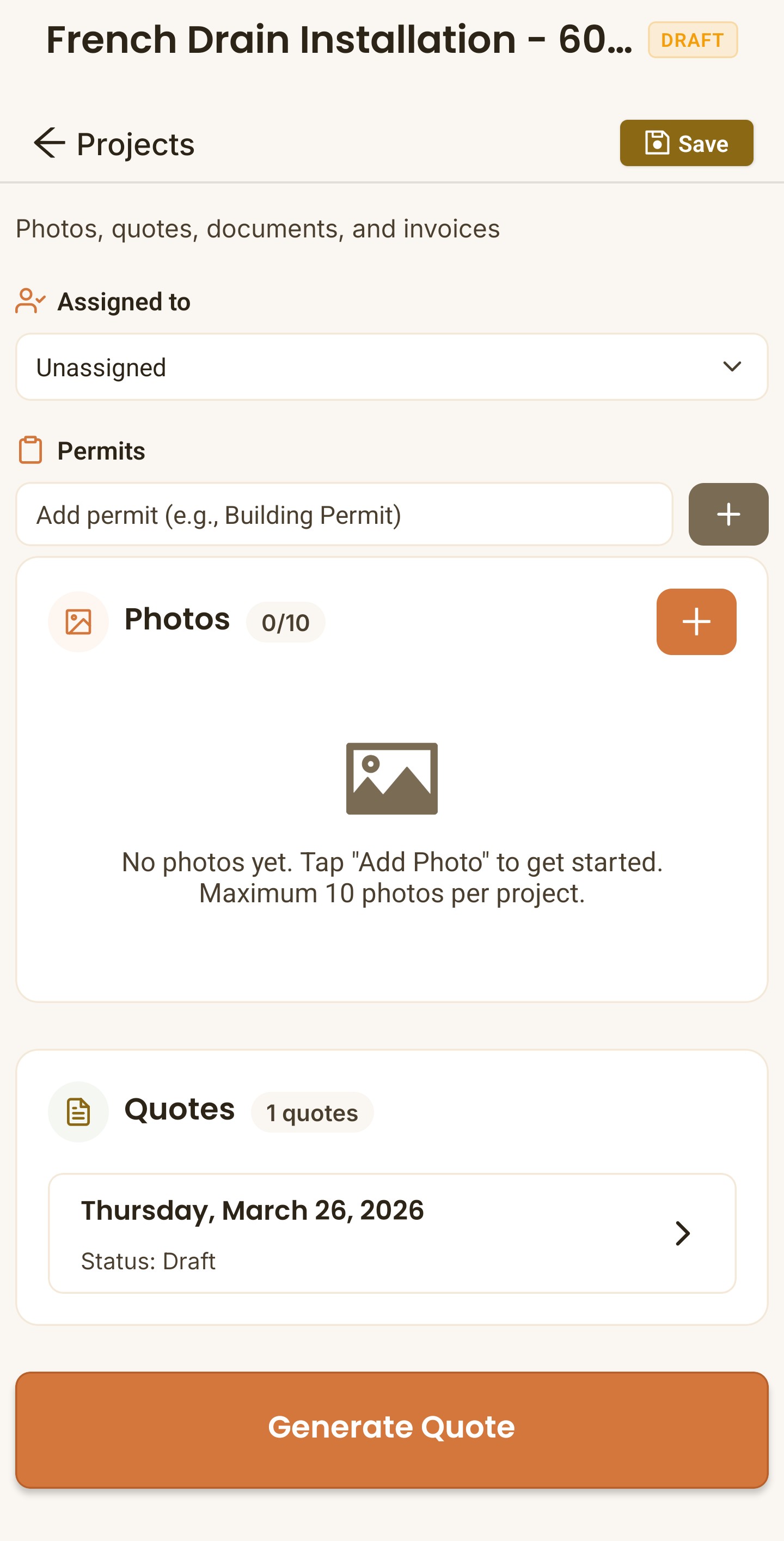The image size is (784, 1541).
Task: Click the plus icon to add a permit
Action: pos(727,515)
